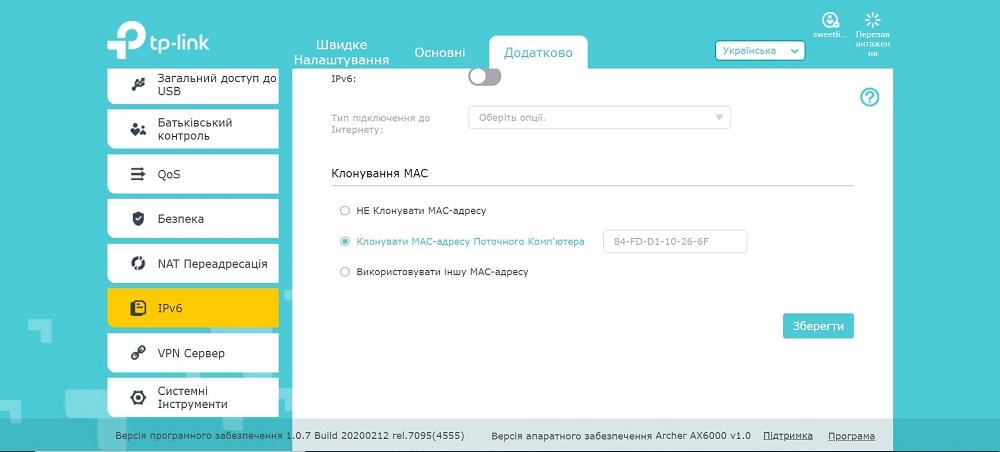Open the Тип підключення до Інтернету dropdown

pyautogui.click(x=599, y=118)
